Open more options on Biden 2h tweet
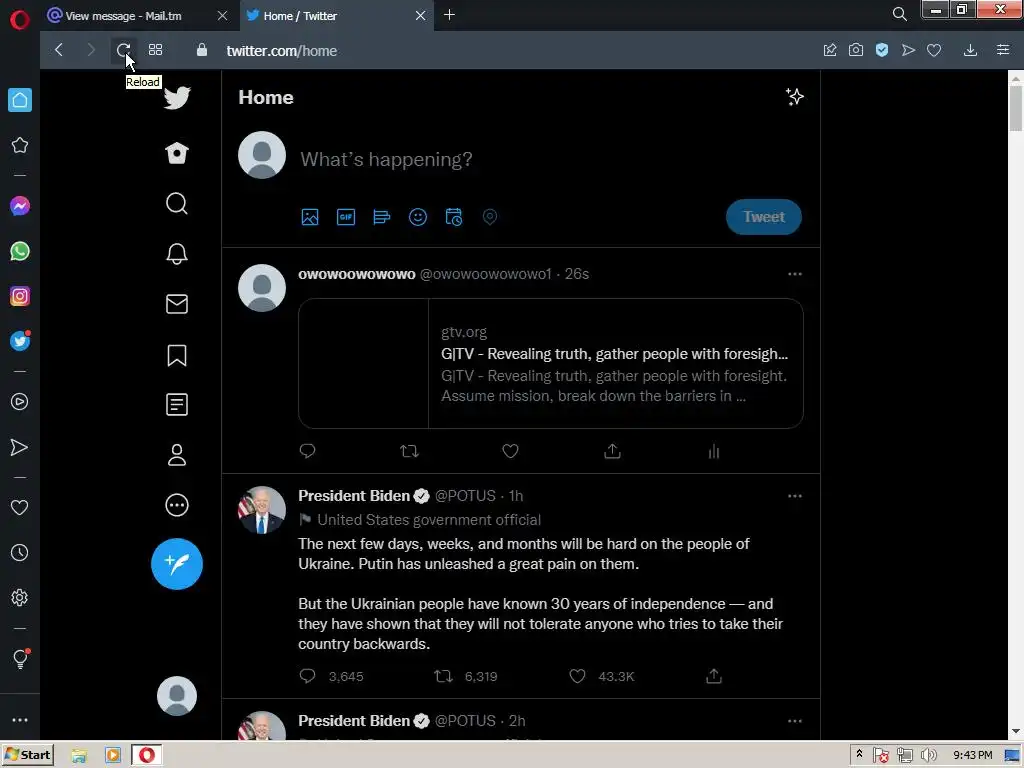The height and width of the screenshot is (768, 1024). [795, 721]
